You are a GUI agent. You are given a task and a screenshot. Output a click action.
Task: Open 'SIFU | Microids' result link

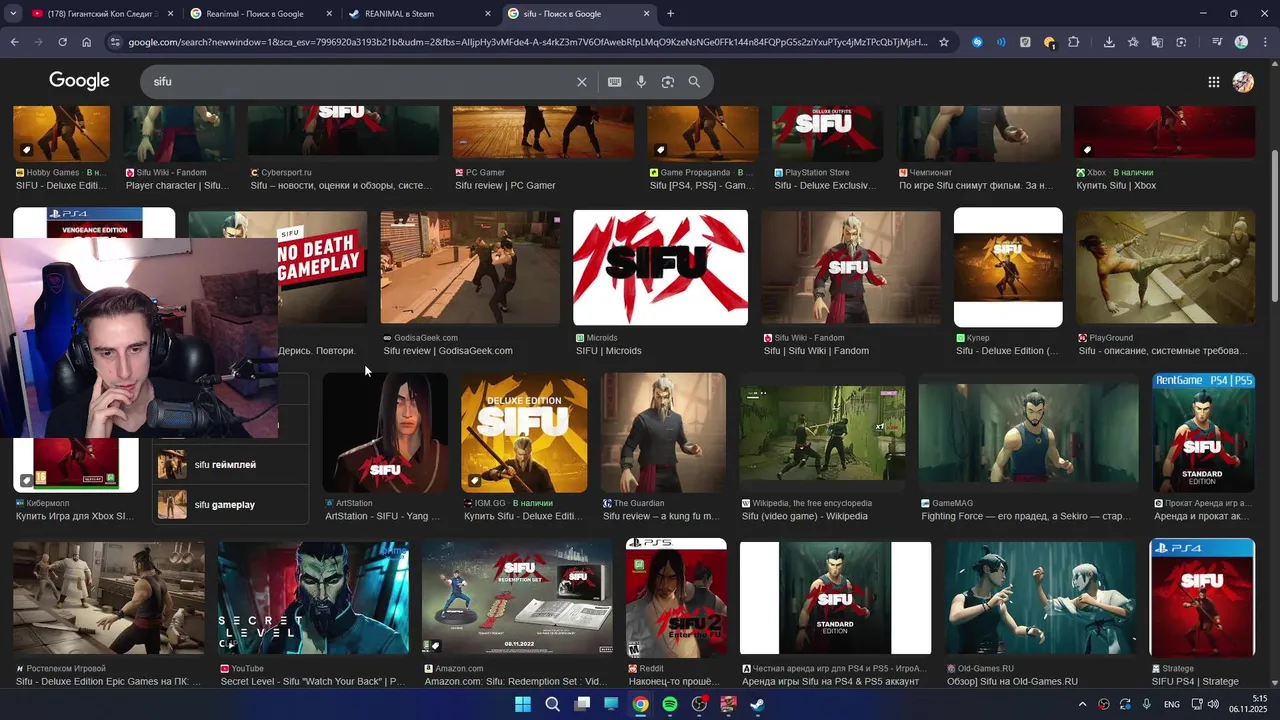(x=609, y=351)
